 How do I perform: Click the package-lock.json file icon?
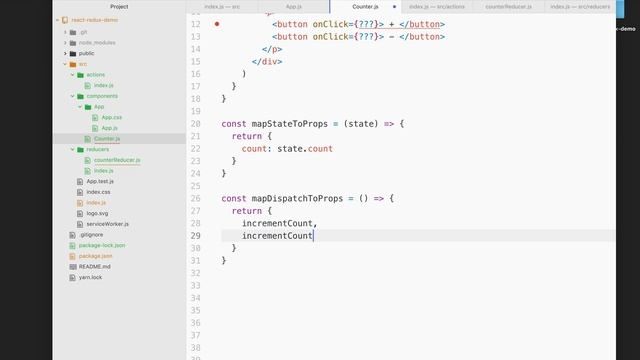[72, 245]
